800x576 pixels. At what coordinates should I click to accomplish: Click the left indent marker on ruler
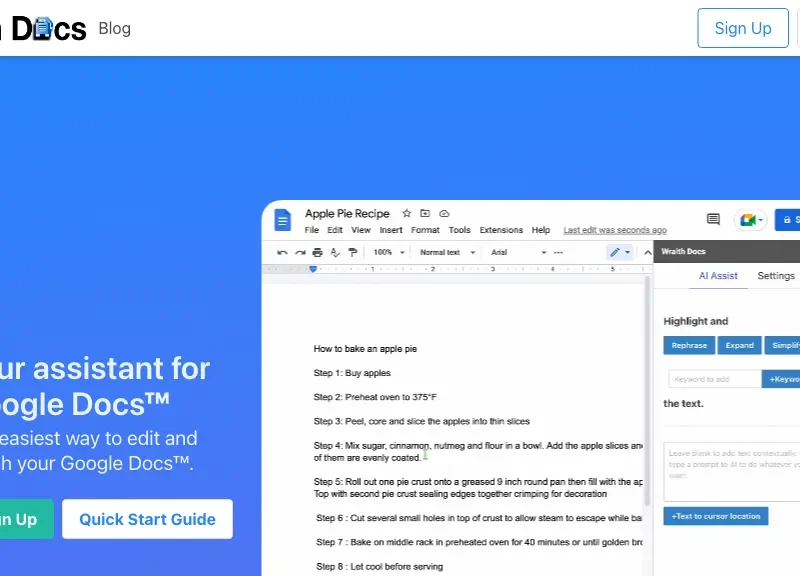pos(313,269)
